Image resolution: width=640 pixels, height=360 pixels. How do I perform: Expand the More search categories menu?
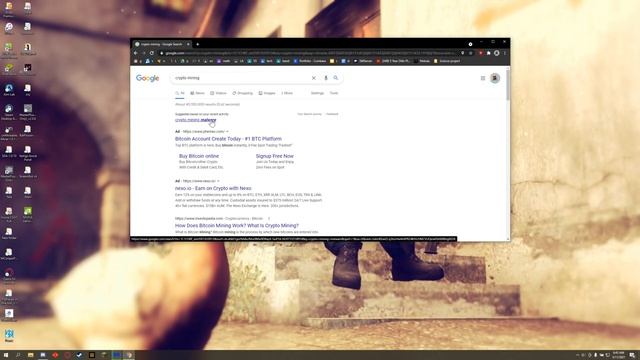point(287,93)
